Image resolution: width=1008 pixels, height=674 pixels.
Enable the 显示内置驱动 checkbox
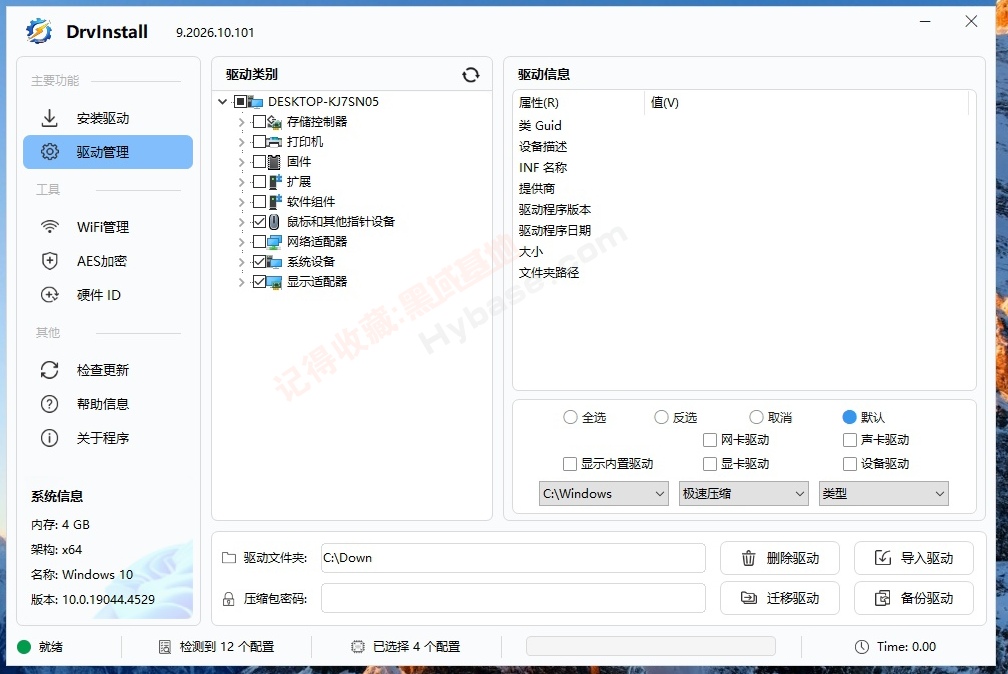pyautogui.click(x=570, y=464)
